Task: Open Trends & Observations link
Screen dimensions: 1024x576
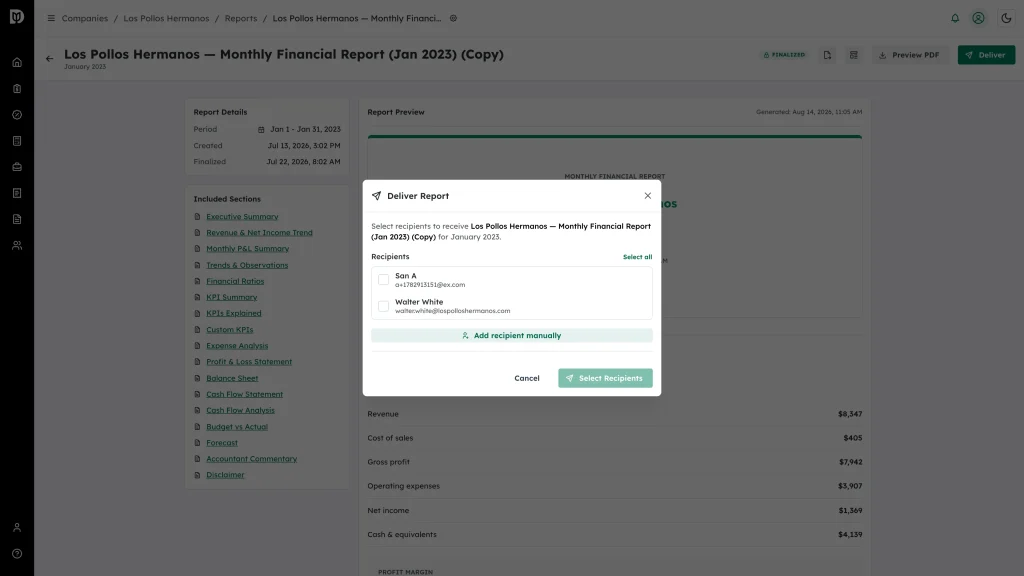Action: coord(247,264)
